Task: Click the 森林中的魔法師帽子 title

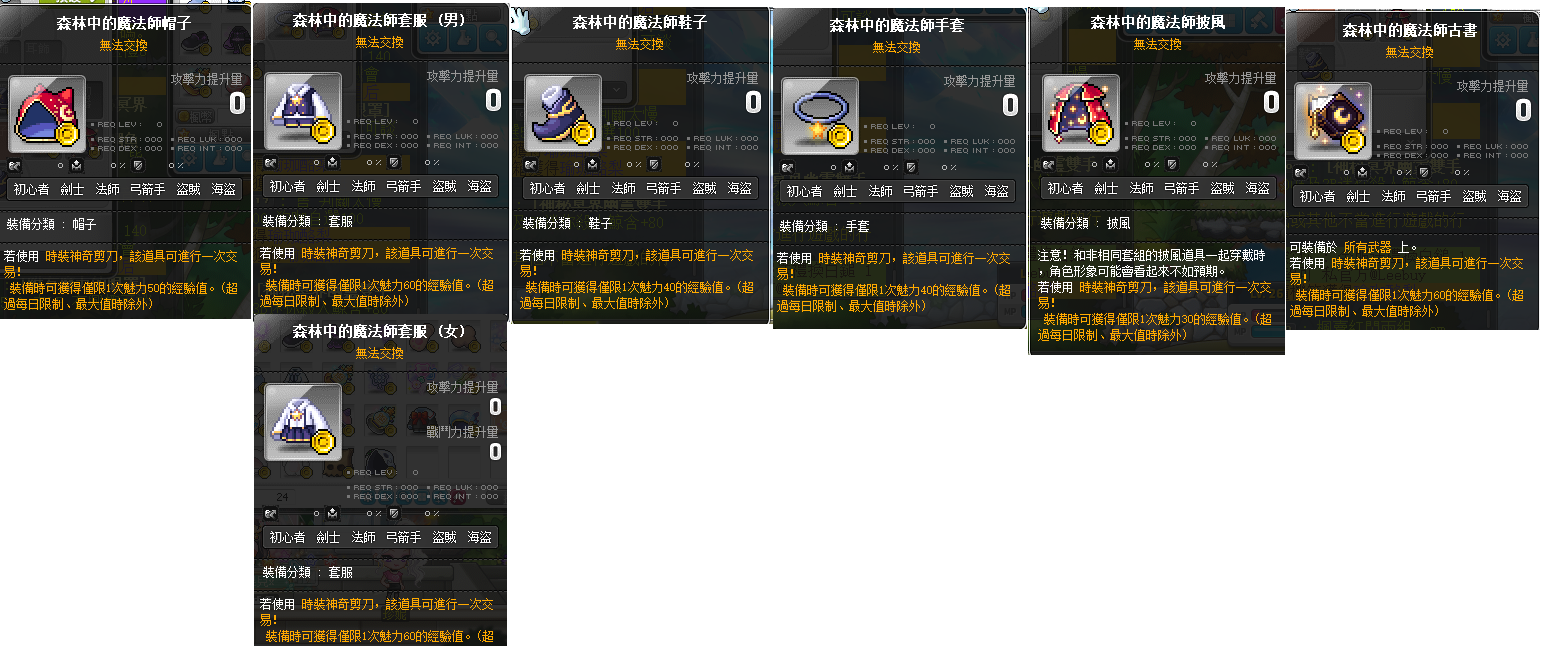Action: (124, 23)
